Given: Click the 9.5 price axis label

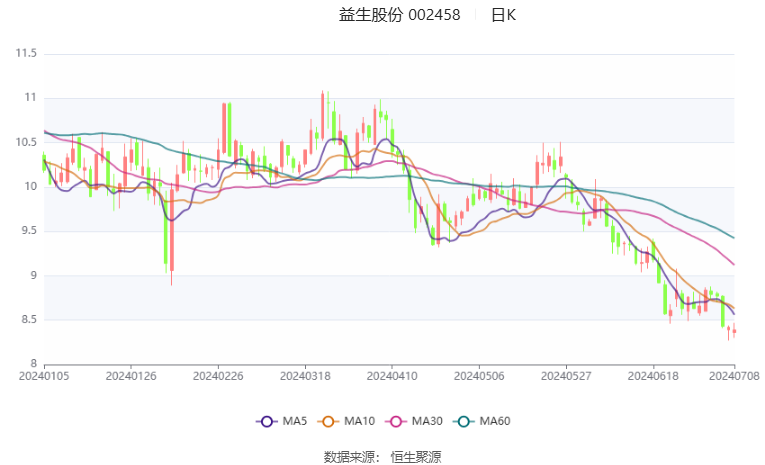Looking at the screenshot, I should (x=29, y=230).
